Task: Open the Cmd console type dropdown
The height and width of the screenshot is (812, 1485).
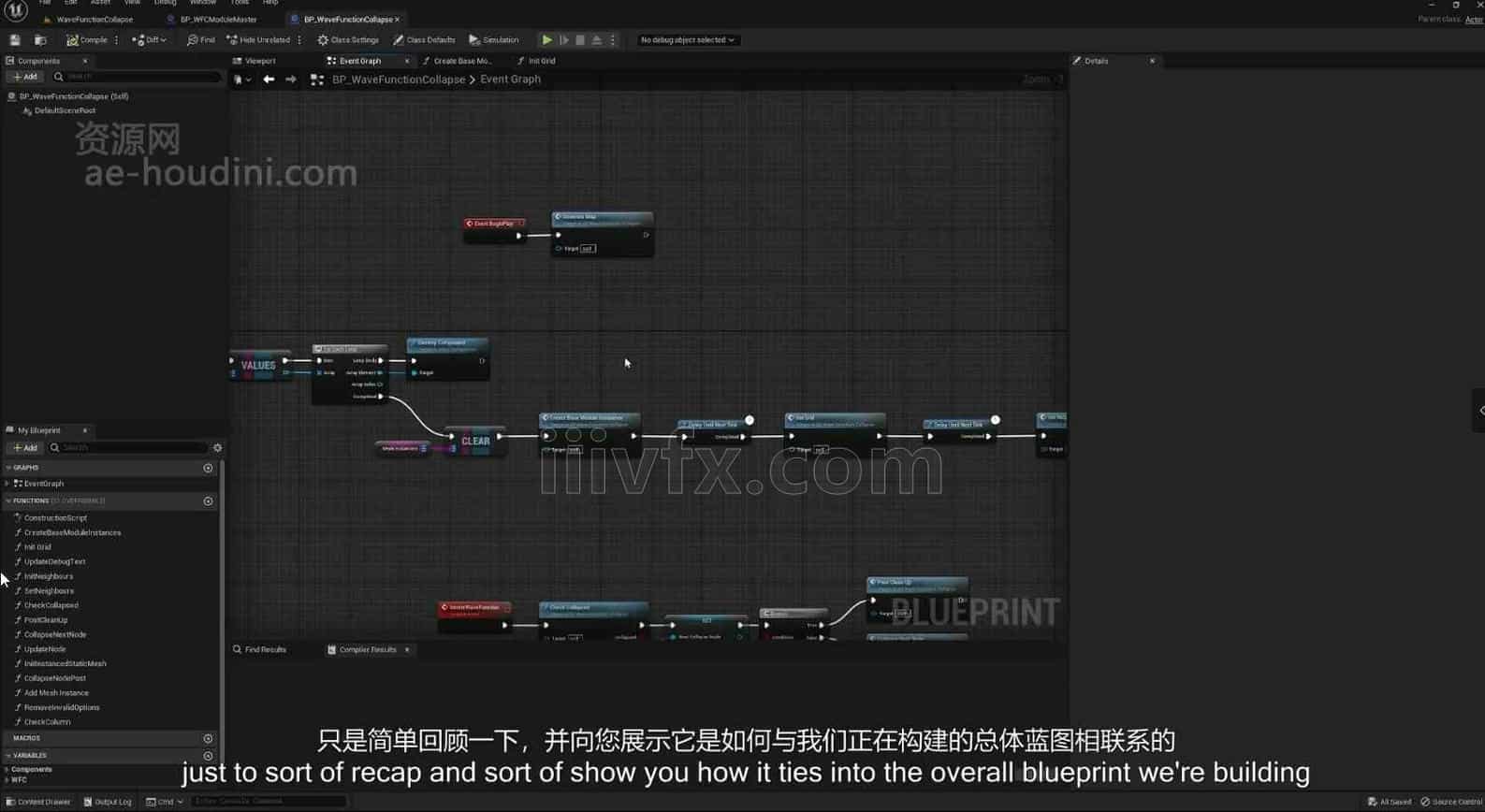Action: click(165, 802)
